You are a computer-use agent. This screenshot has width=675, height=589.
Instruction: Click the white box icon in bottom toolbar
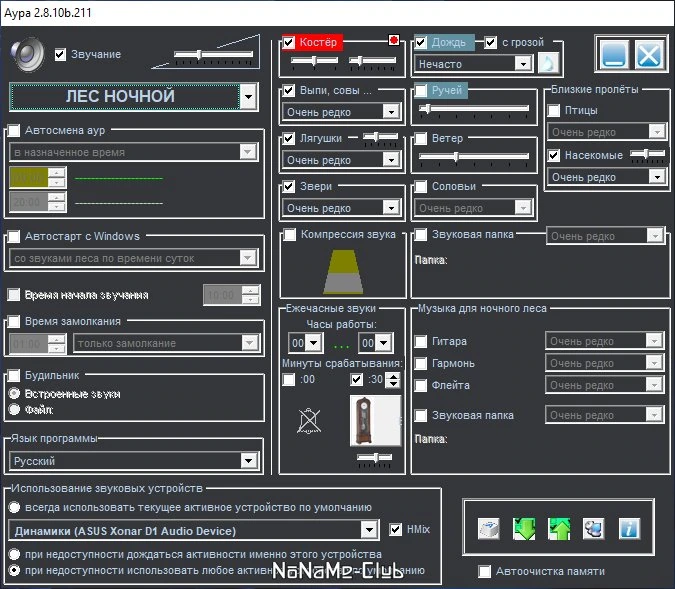tap(489, 529)
